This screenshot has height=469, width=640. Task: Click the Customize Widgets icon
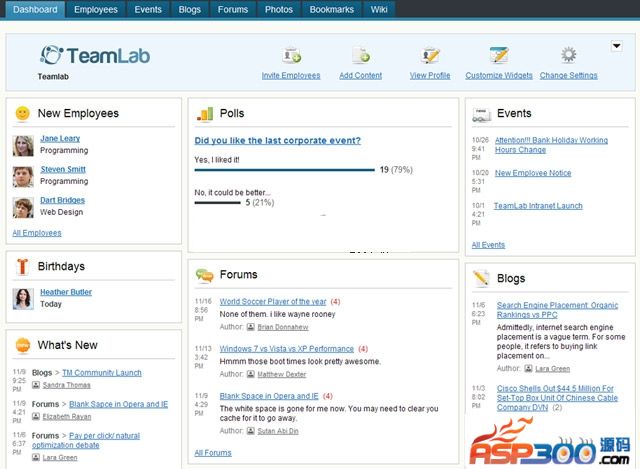(499, 55)
